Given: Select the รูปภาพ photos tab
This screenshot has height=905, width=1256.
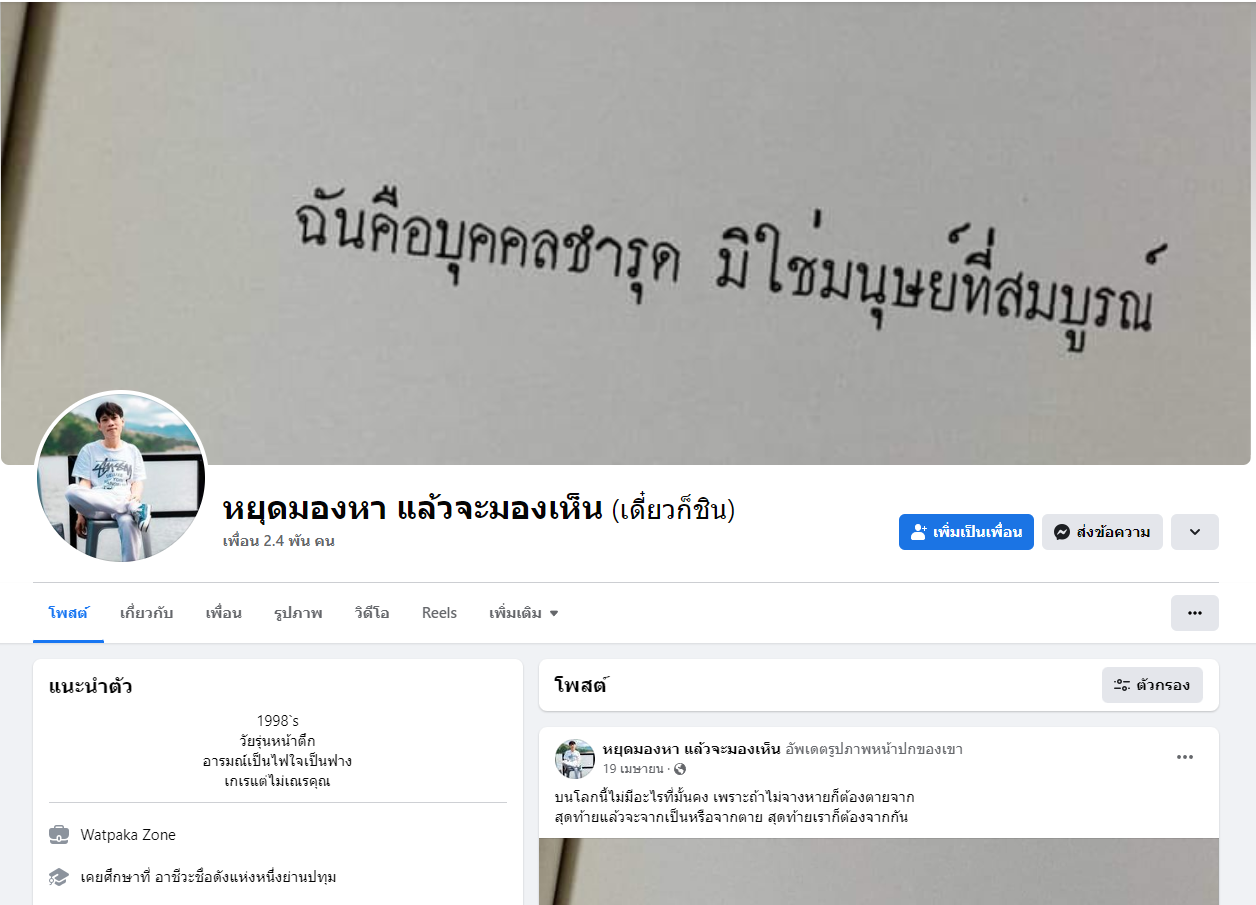Looking at the screenshot, I should [x=298, y=613].
